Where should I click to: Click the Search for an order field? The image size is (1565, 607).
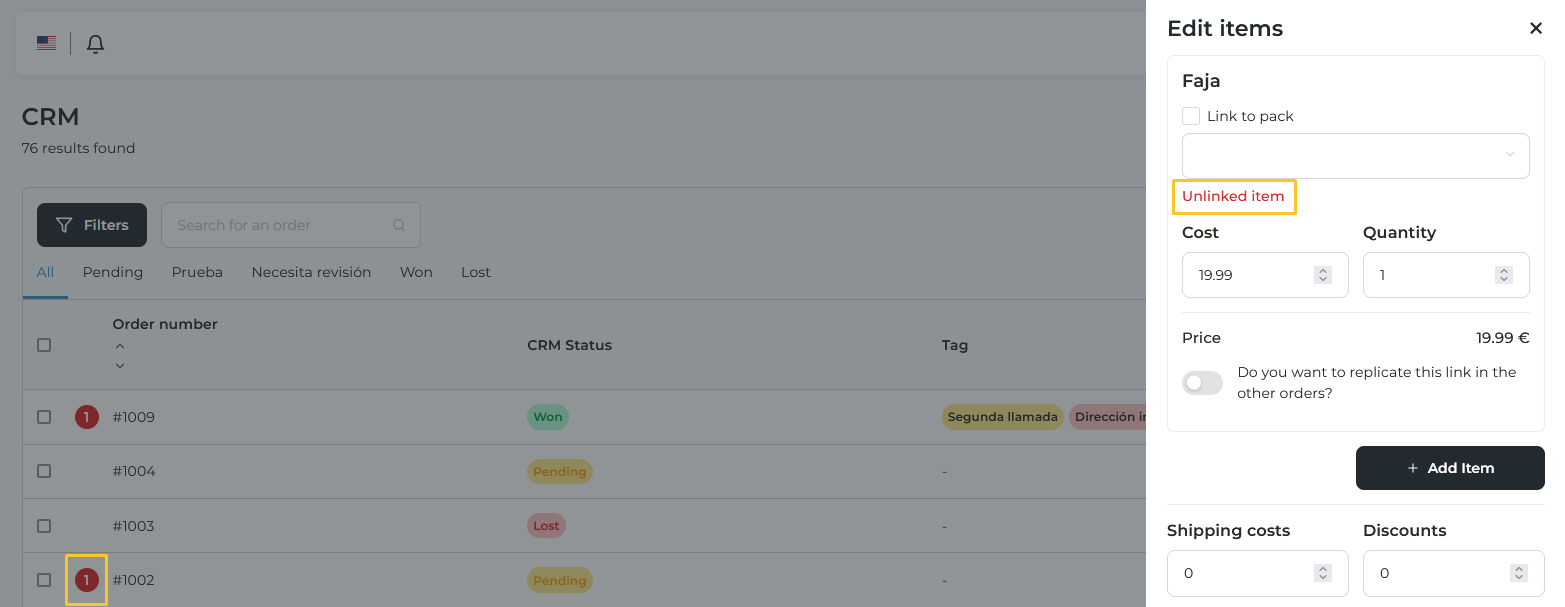pos(280,225)
